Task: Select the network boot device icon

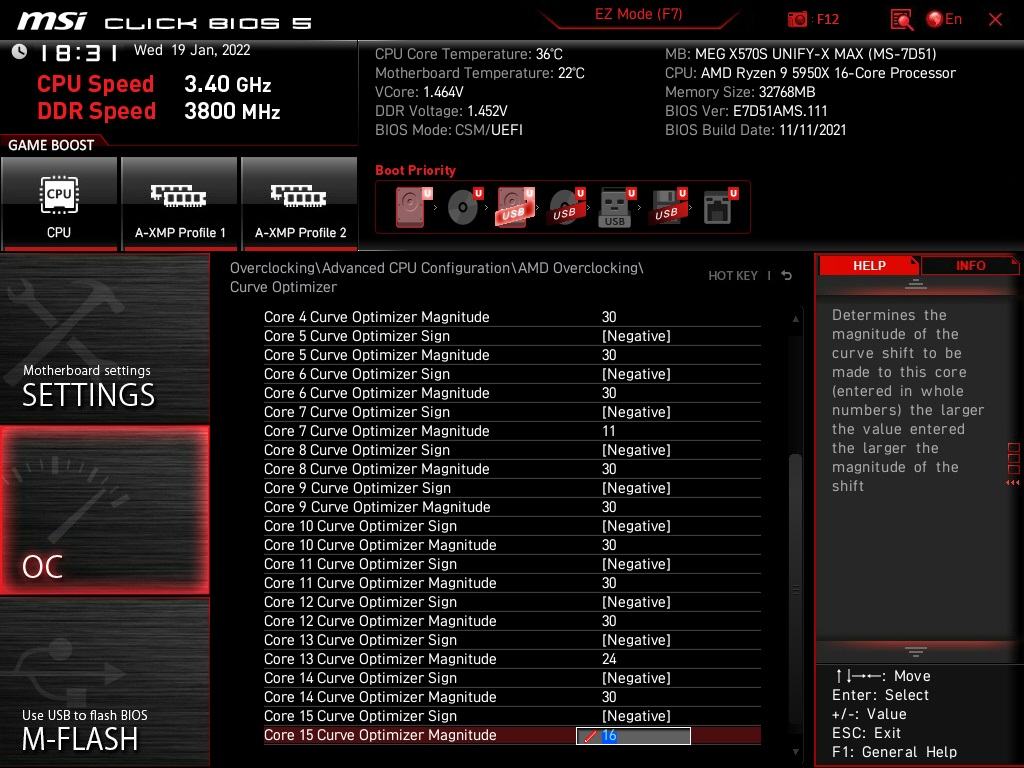Action: point(720,207)
